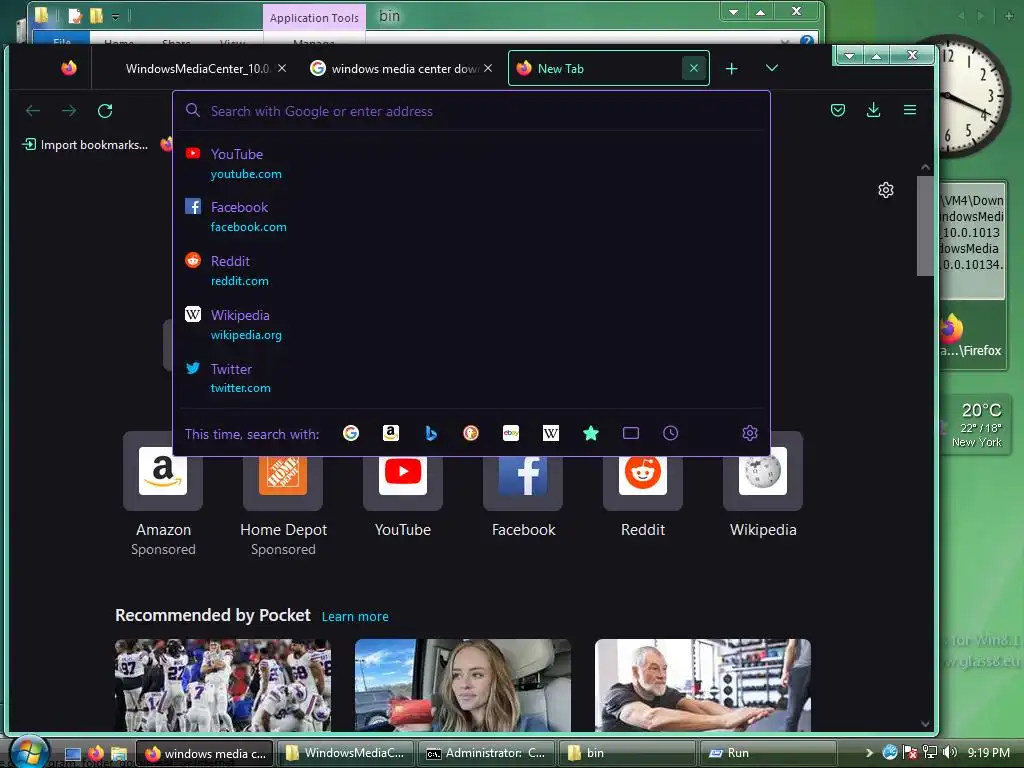
Task: Click the Firefox View icon in tab bar
Action: (69, 68)
